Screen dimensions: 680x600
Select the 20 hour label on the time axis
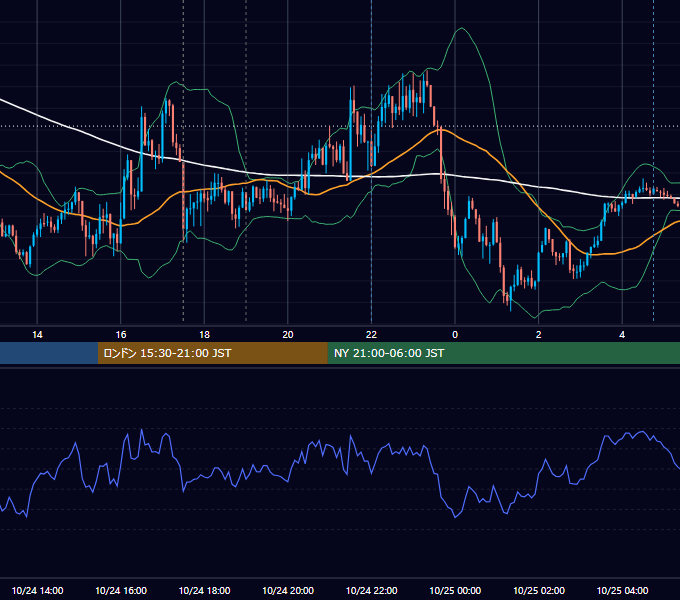[288, 335]
